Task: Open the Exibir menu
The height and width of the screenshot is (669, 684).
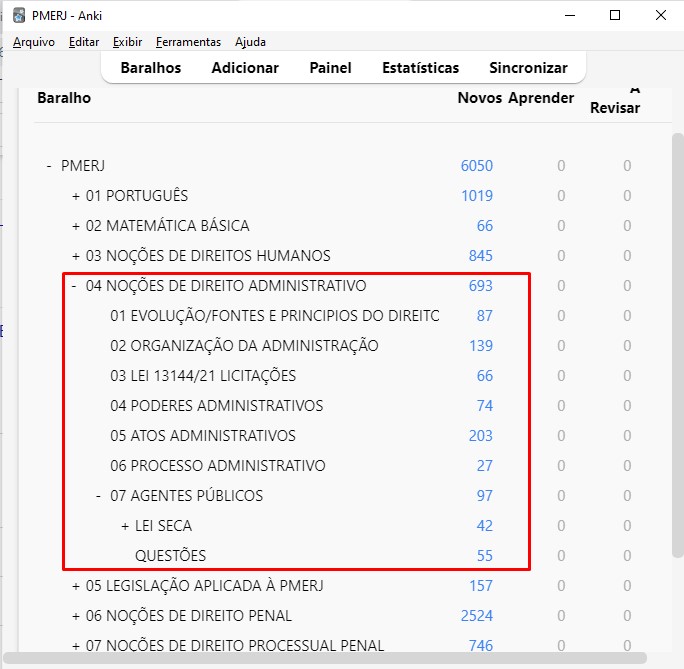Action: tap(127, 42)
